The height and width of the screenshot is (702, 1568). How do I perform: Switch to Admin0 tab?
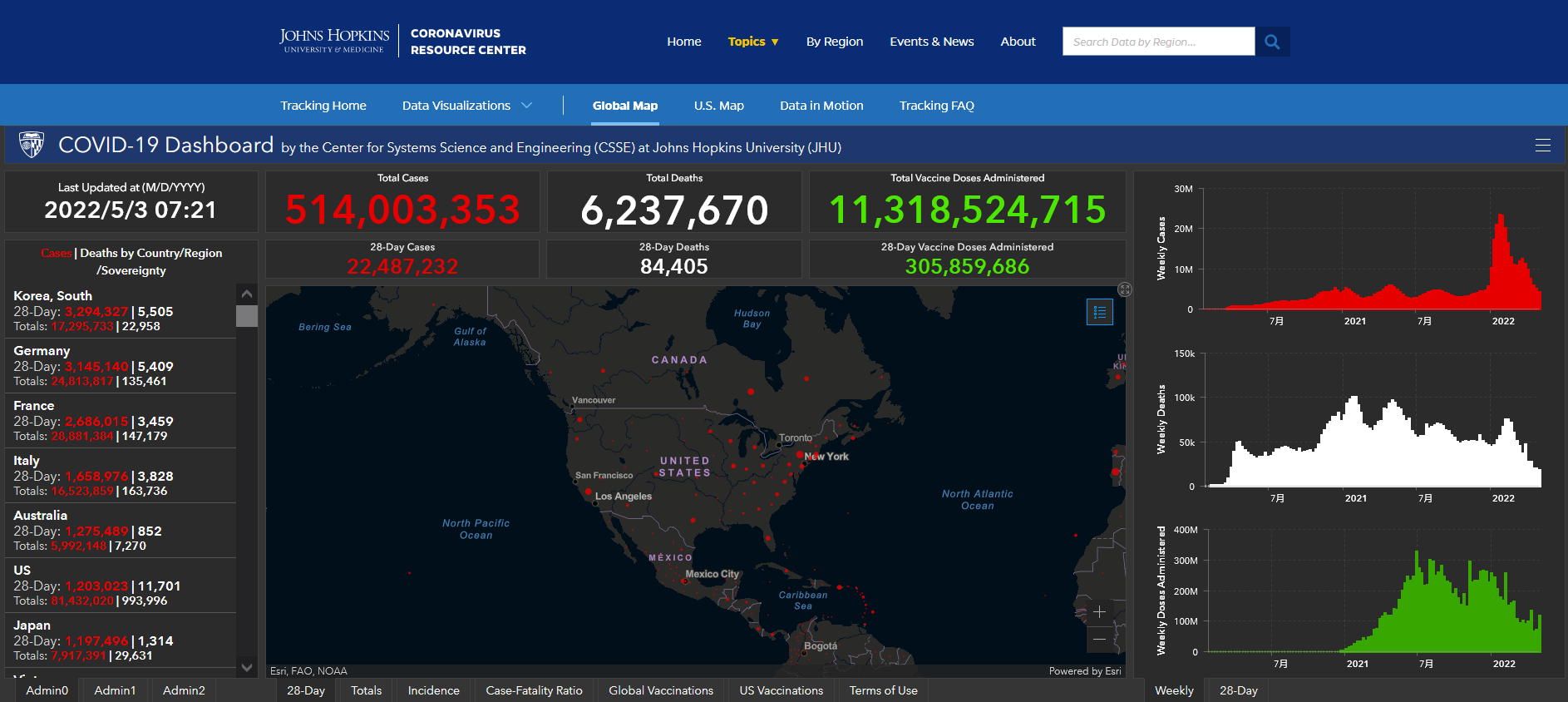(47, 690)
